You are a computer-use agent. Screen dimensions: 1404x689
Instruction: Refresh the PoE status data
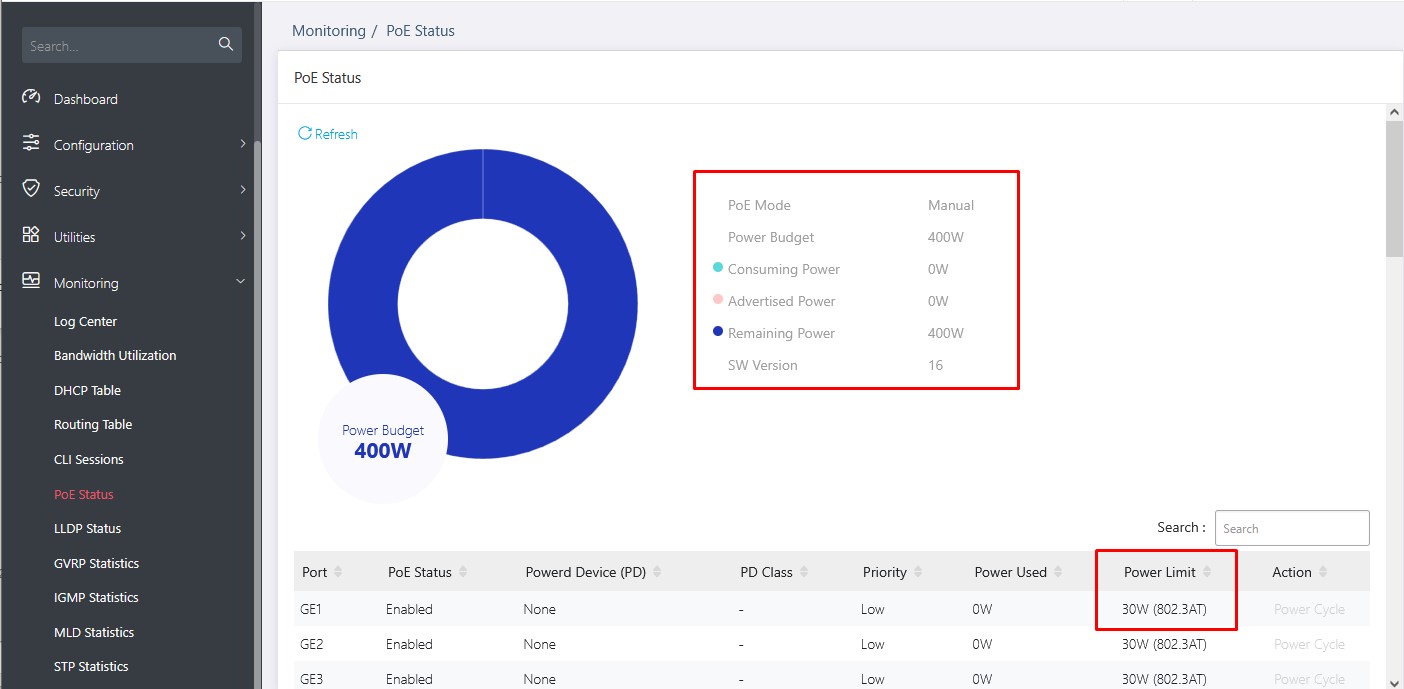327,134
